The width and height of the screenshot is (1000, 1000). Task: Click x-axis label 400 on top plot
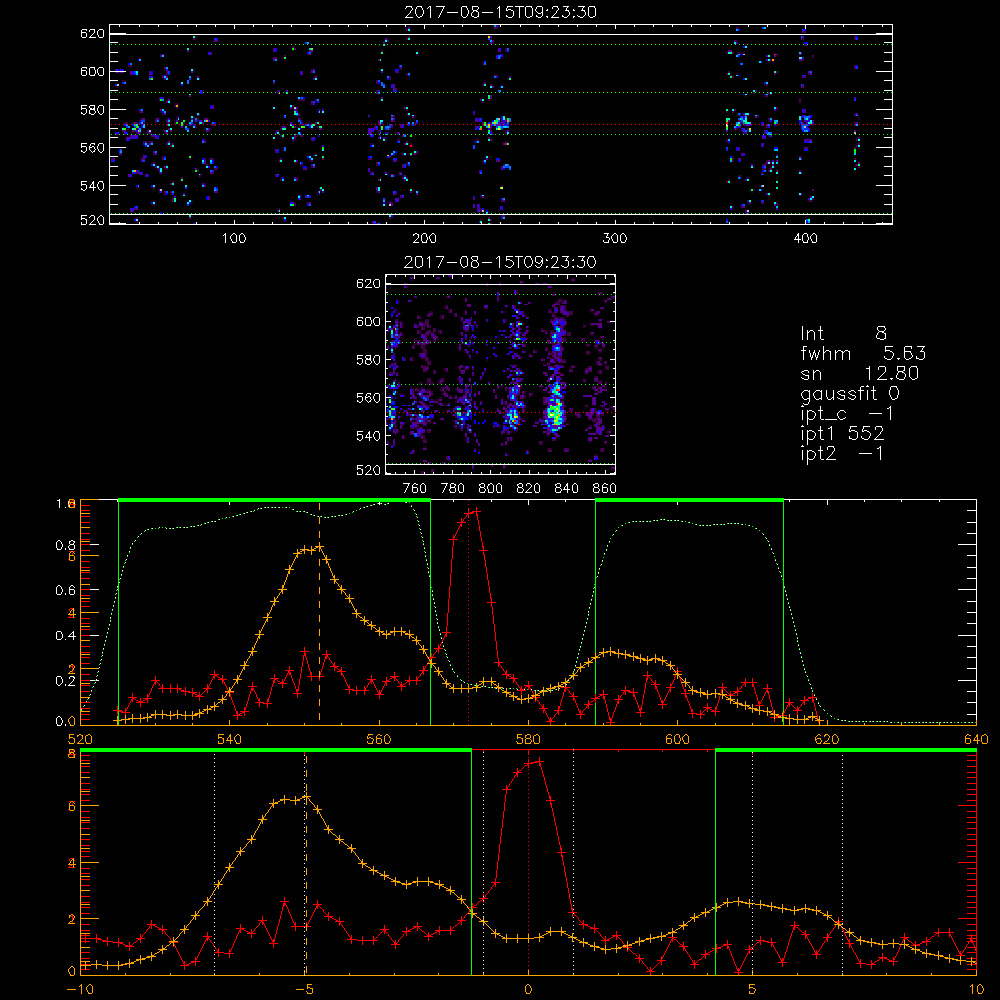(805, 239)
